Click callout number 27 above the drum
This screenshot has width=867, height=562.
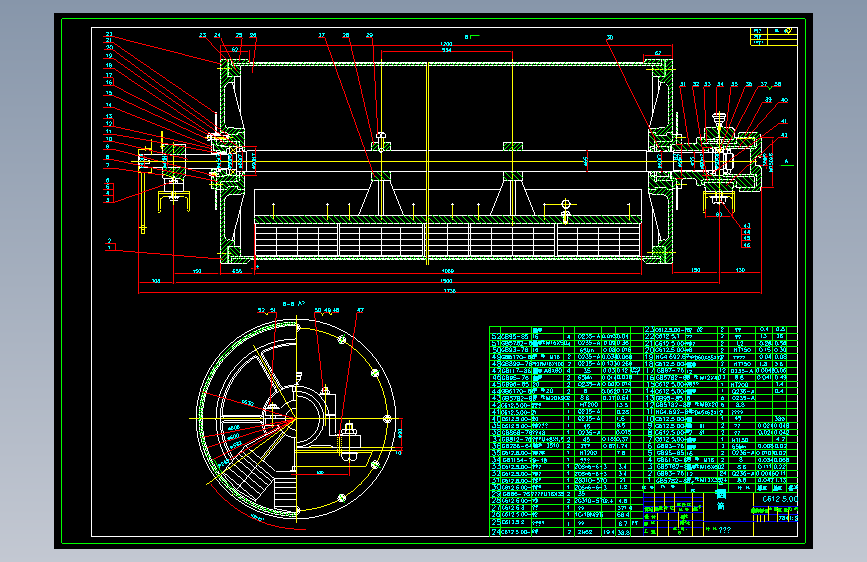[322, 35]
